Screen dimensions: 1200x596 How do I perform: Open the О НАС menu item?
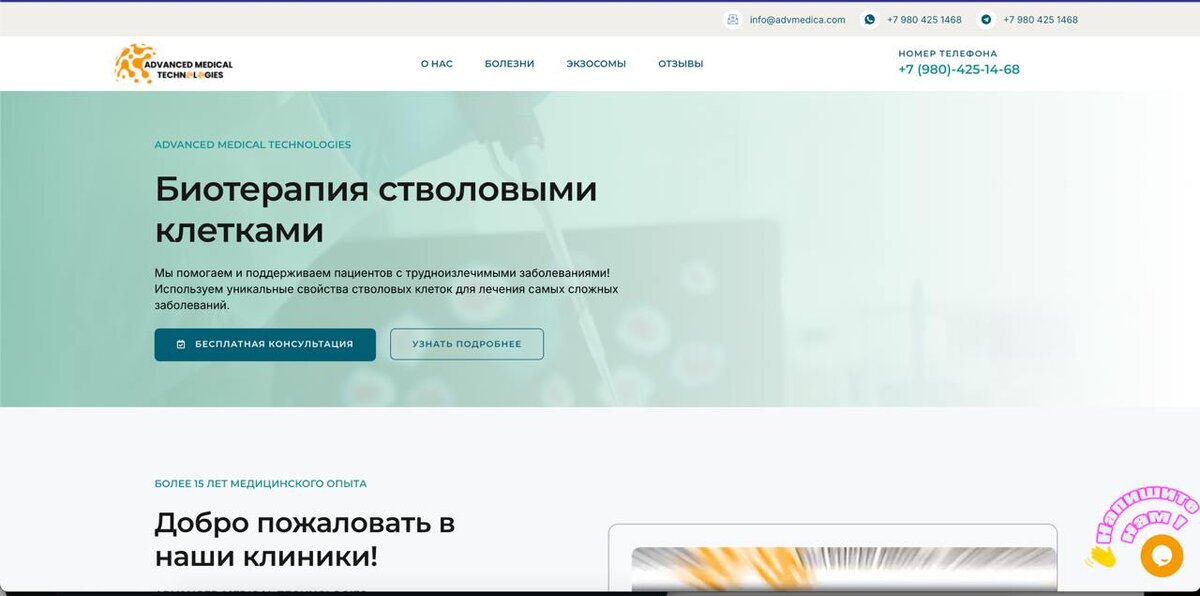point(435,62)
